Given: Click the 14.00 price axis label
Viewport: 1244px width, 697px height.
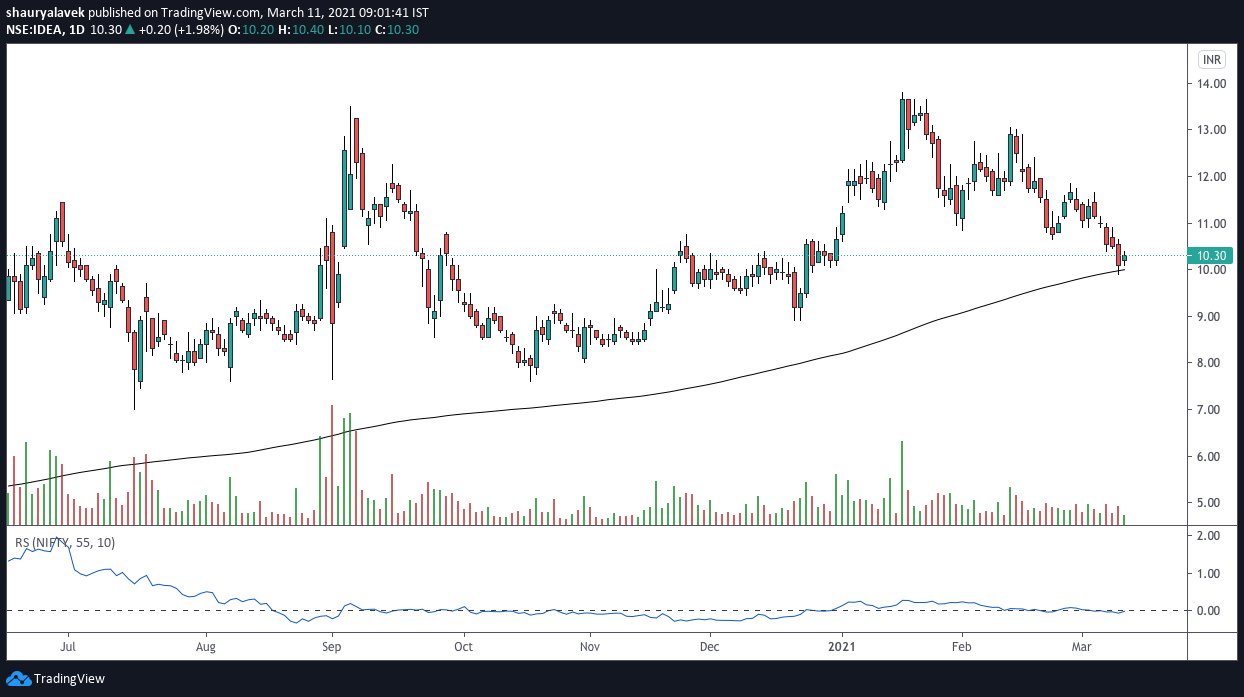Looking at the screenshot, I should click(x=1213, y=84).
